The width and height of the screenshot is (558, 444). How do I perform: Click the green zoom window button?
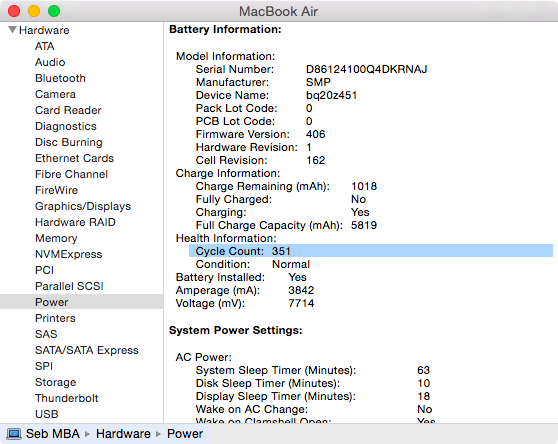54,11
